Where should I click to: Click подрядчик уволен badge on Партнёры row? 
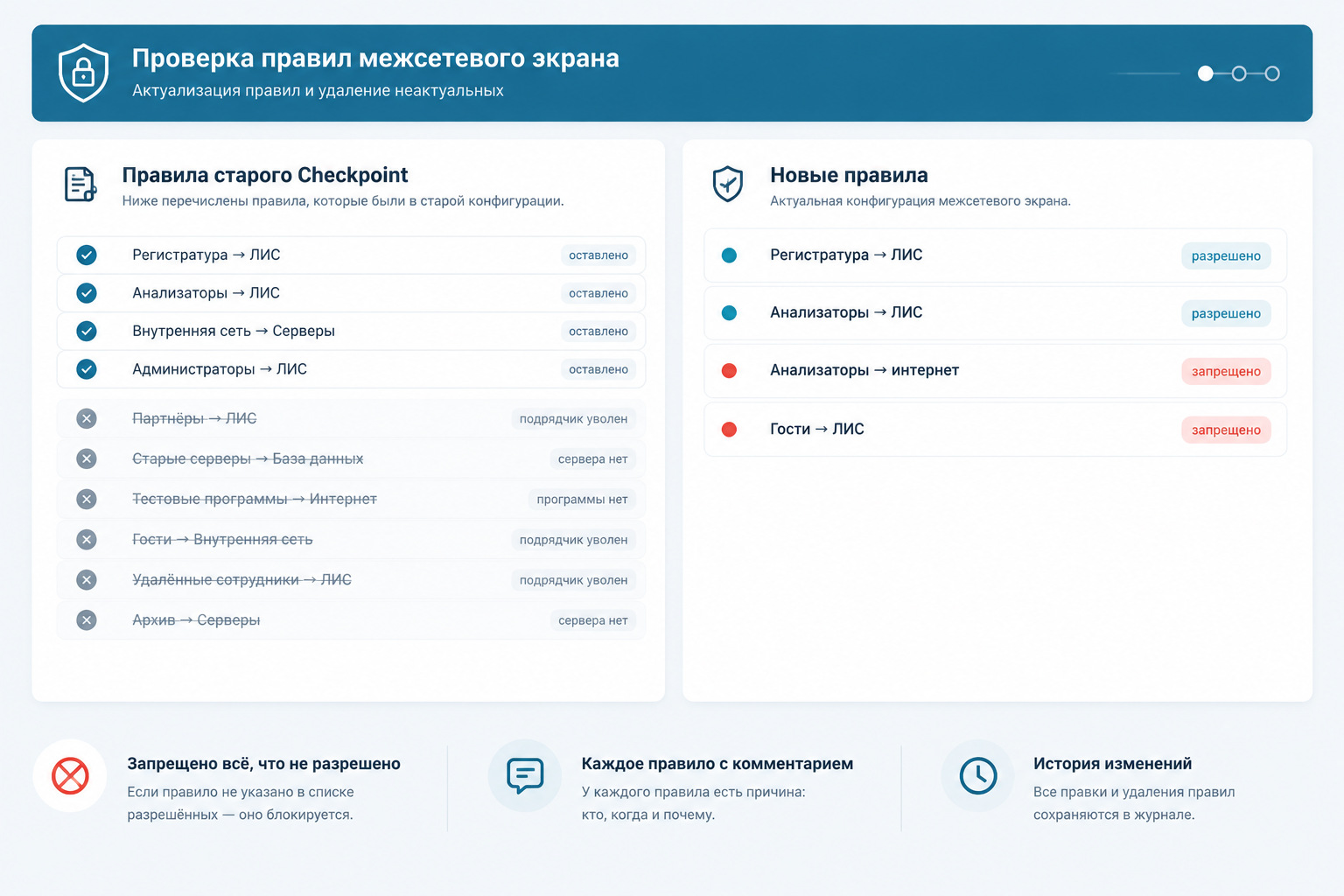pos(573,419)
